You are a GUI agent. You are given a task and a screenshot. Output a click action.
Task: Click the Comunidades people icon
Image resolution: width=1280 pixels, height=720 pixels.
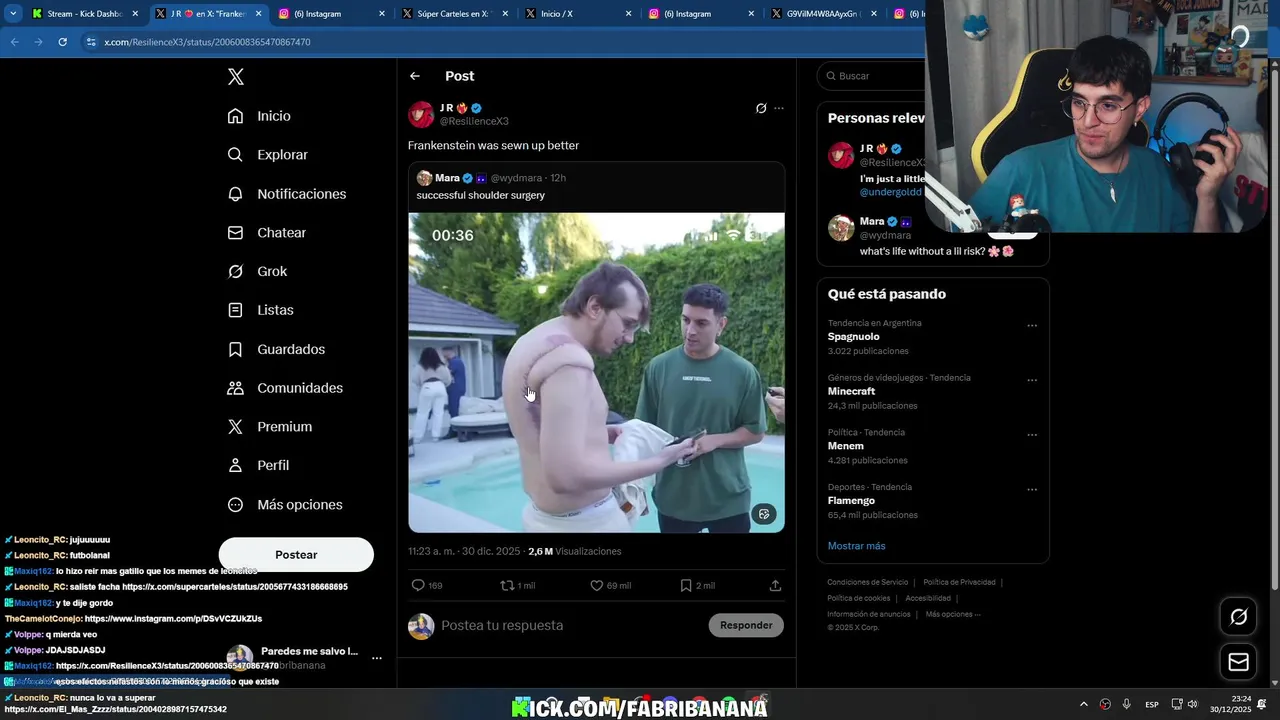[x=235, y=388]
